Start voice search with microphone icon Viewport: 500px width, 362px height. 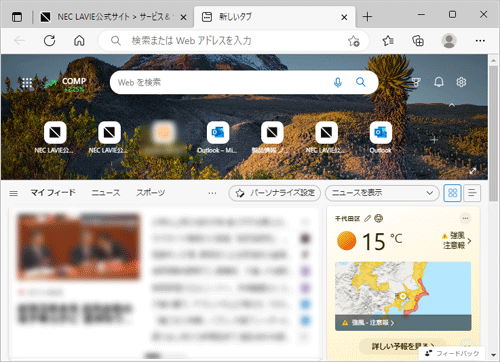pyautogui.click(x=338, y=82)
